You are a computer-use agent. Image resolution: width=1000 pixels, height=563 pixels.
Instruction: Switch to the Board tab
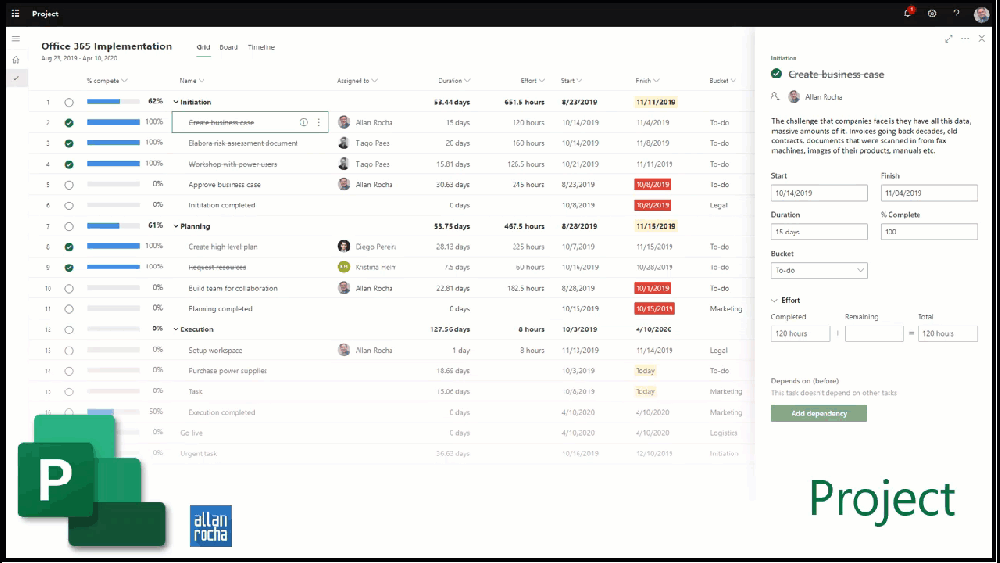pos(228,47)
